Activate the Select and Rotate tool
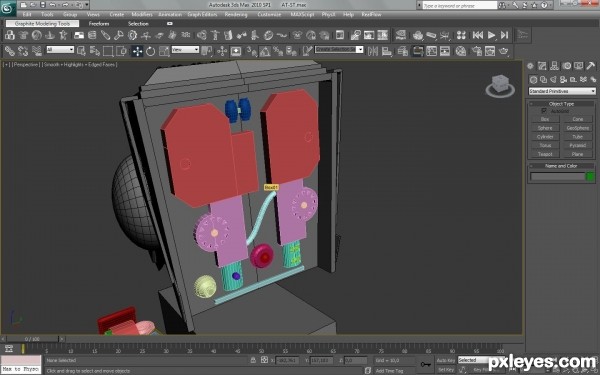600x375 pixels. click(x=151, y=51)
